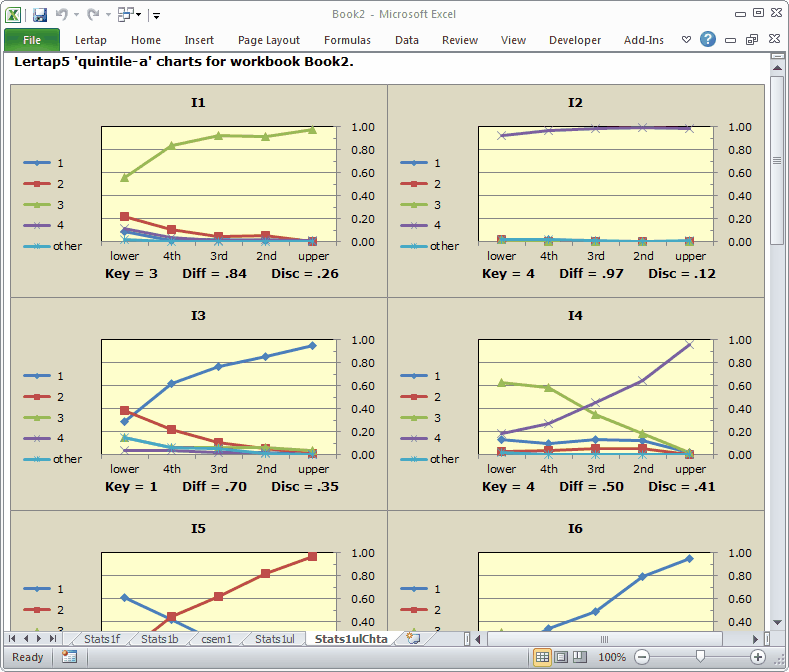
Task: Insert a new worksheet with the tab icon
Action: pos(413,638)
